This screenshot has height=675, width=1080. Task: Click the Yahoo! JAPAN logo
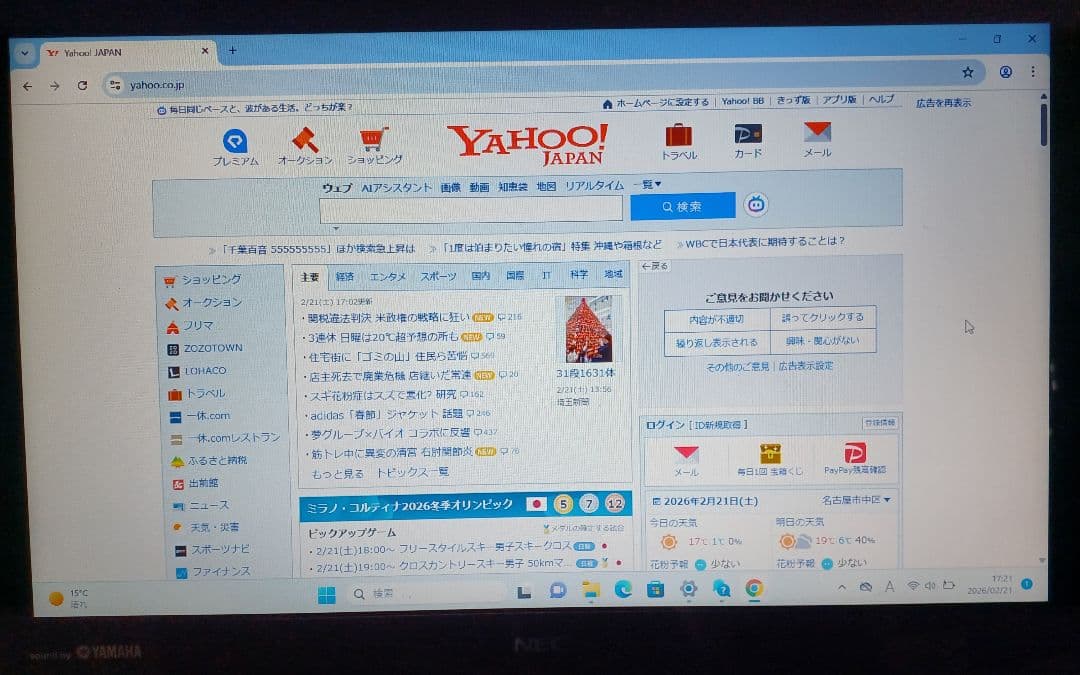[528, 144]
